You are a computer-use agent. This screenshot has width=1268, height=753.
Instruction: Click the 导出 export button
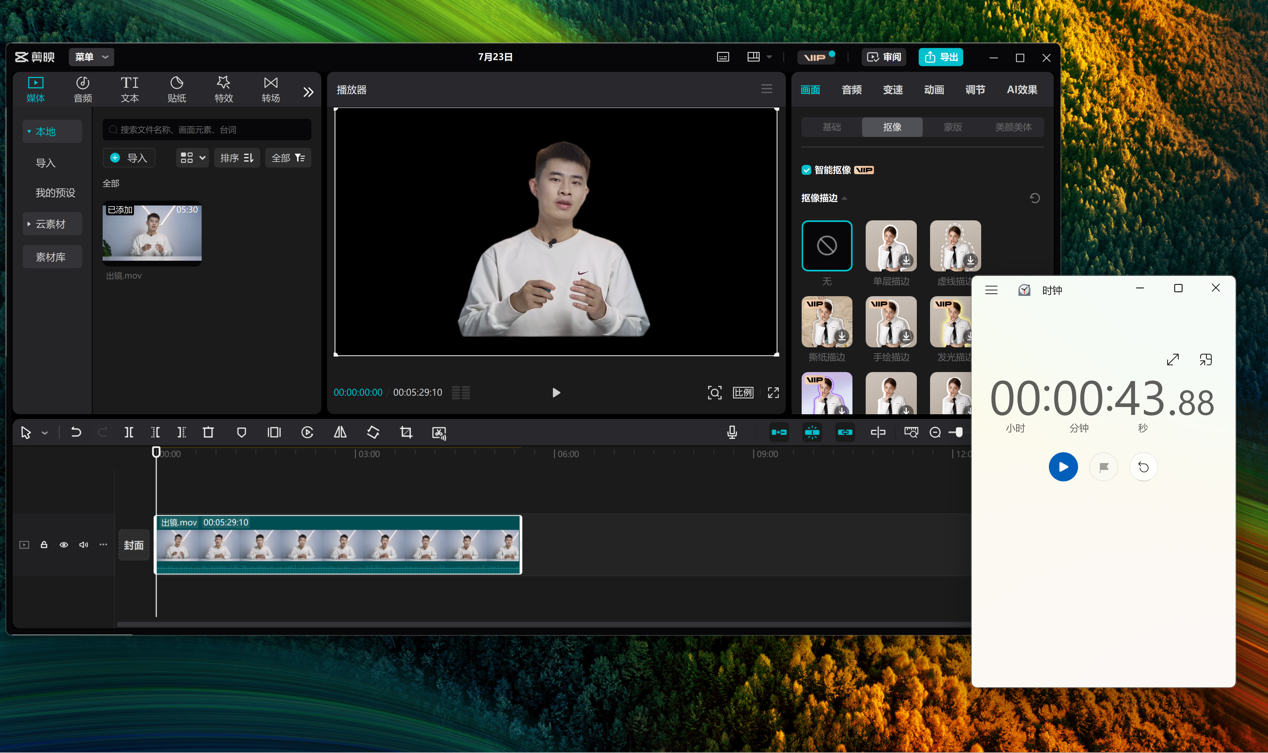[940, 57]
